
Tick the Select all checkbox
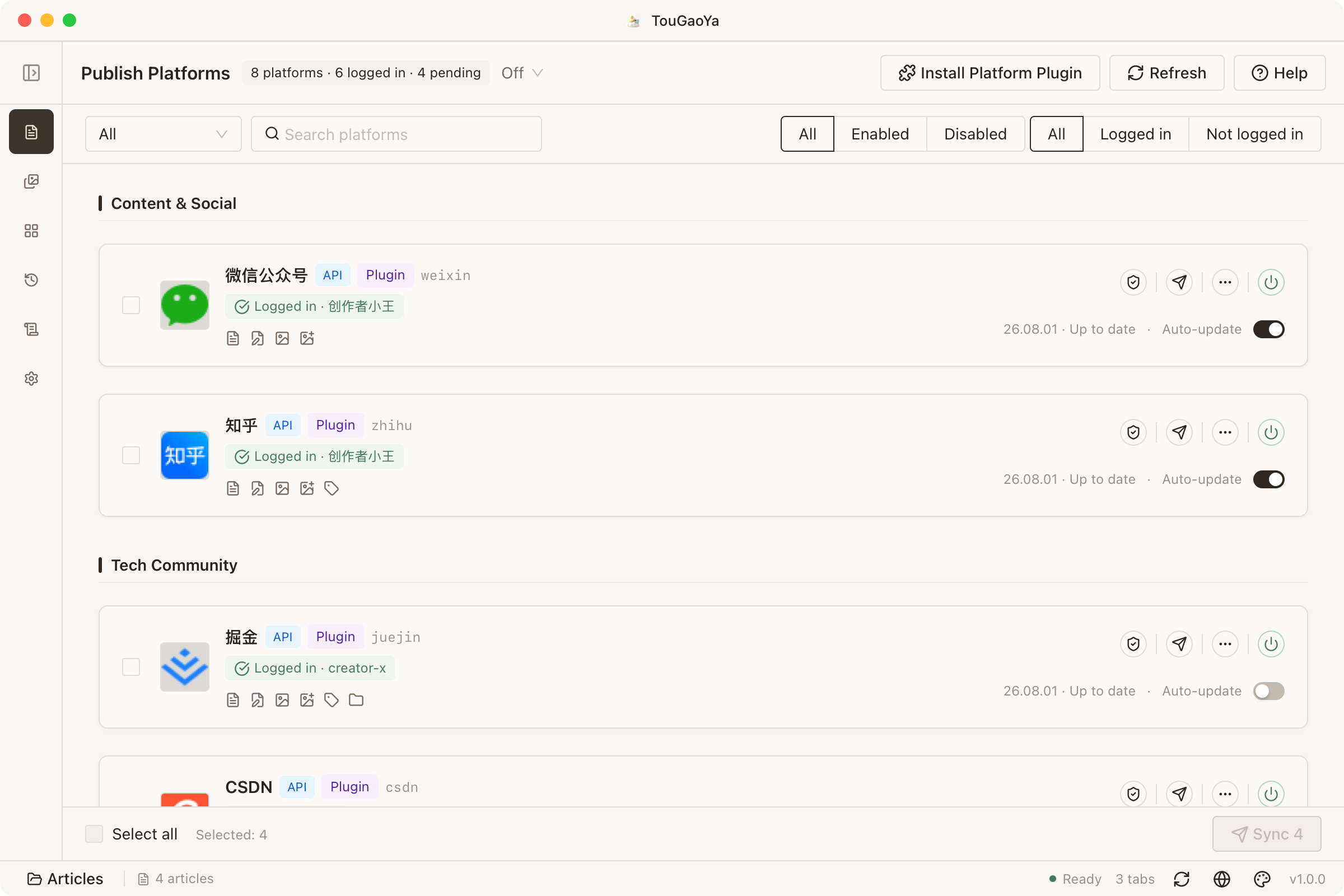(x=94, y=834)
